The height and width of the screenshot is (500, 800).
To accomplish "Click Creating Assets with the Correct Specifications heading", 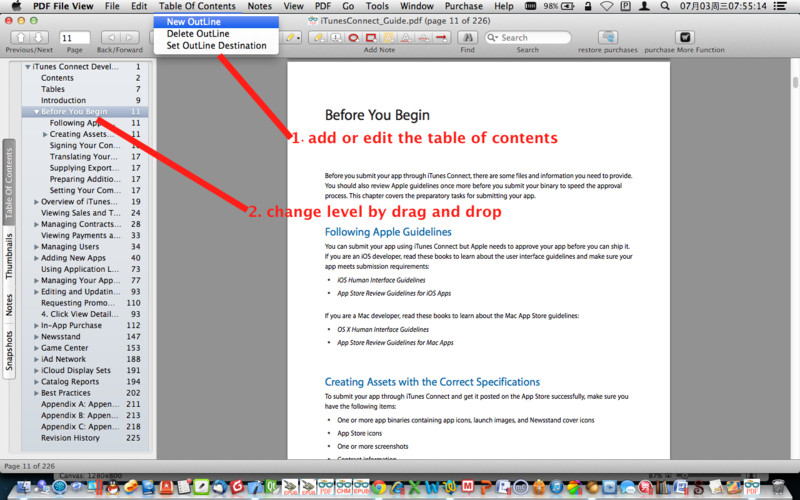I will point(432,382).
